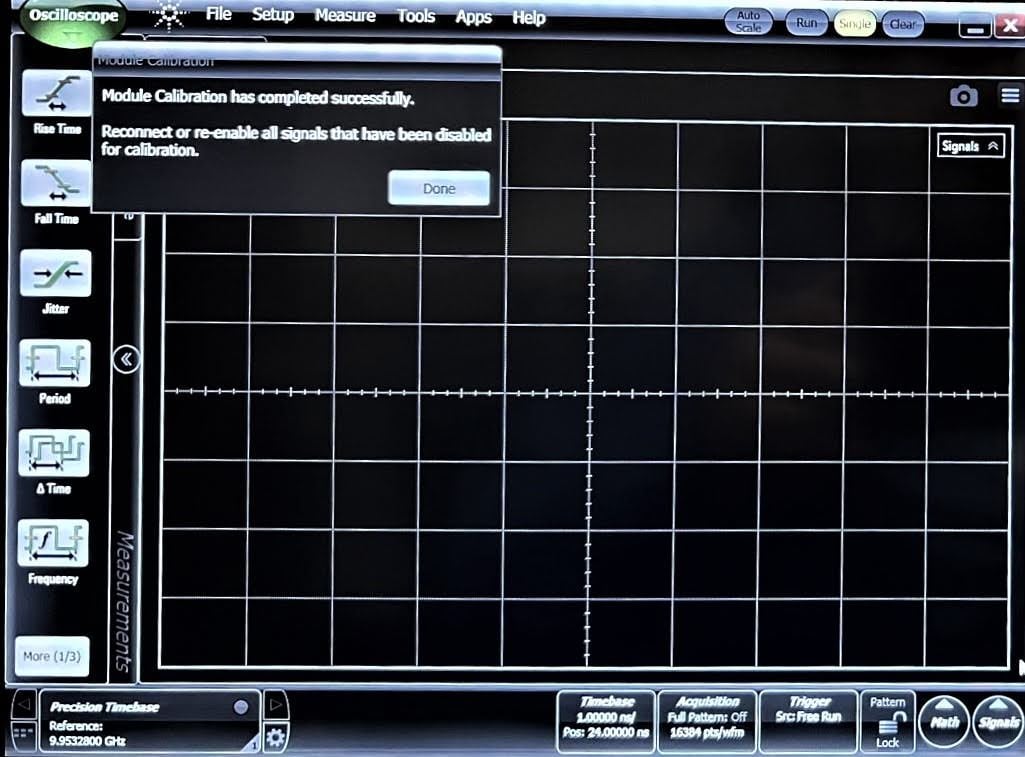The width and height of the screenshot is (1025, 757).
Task: Open the Apps menu
Action: pos(473,18)
